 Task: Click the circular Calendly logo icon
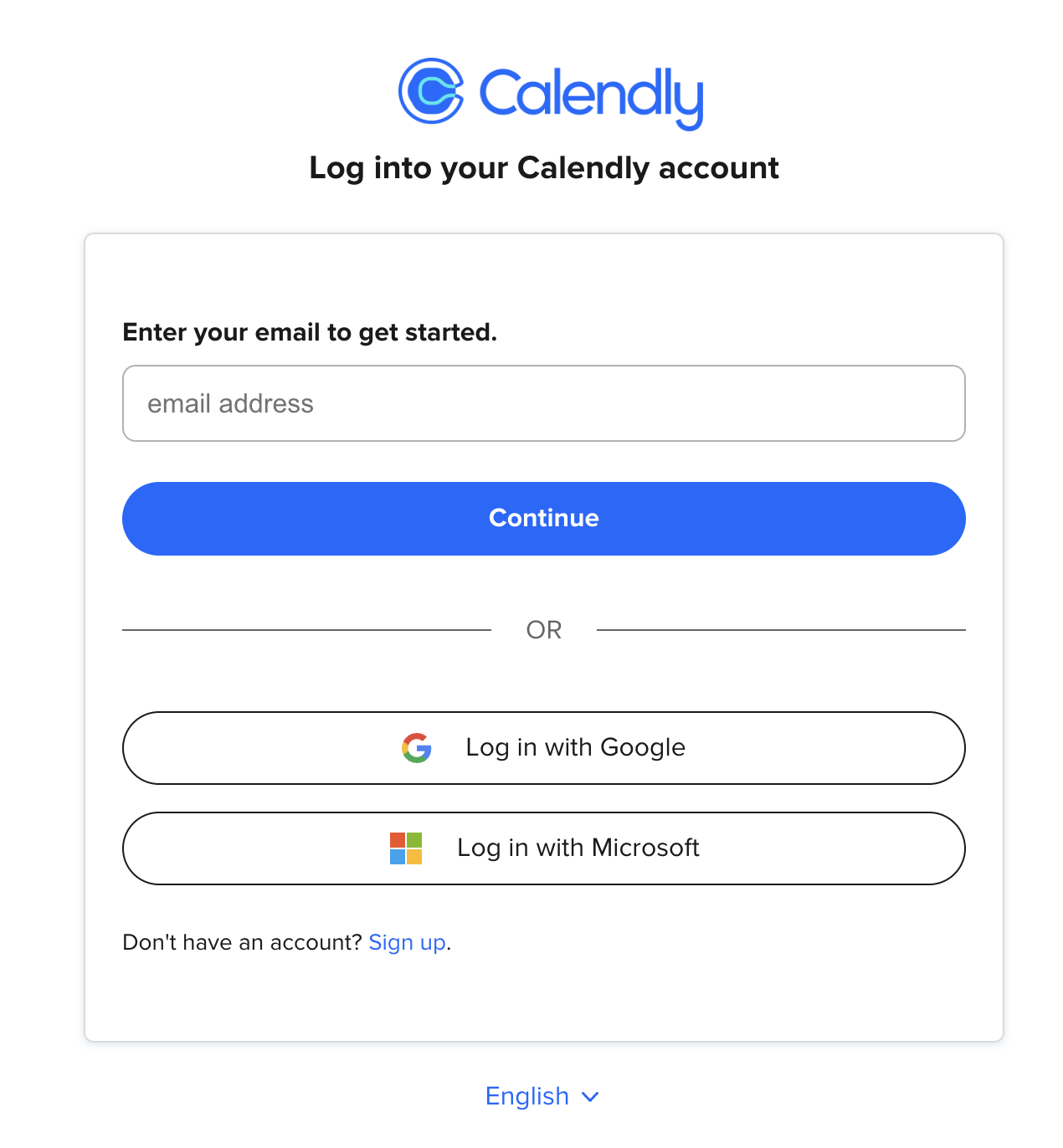coord(431,91)
